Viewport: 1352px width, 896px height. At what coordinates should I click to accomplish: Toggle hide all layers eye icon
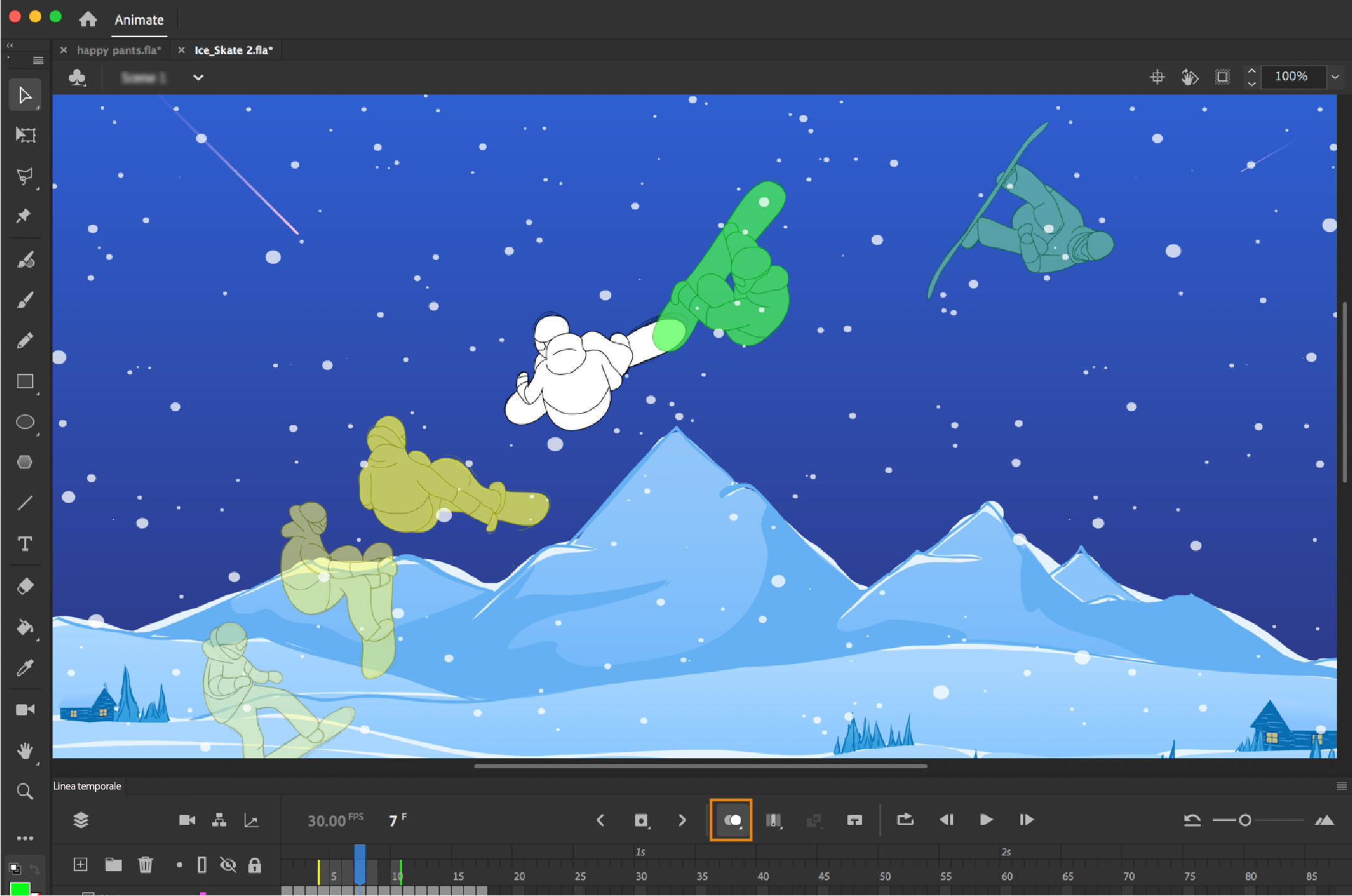click(x=228, y=865)
